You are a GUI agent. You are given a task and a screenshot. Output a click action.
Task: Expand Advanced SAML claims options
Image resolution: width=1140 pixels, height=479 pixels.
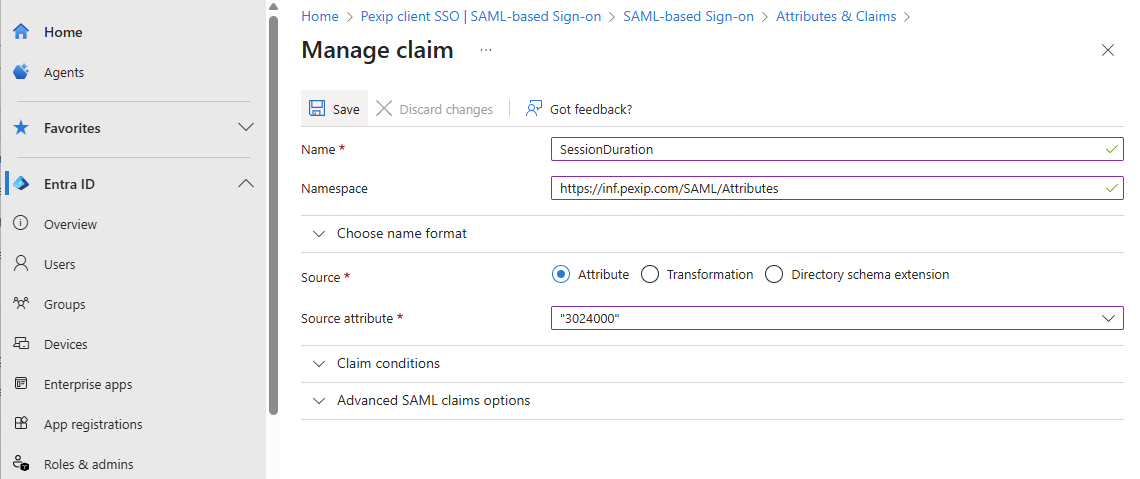tap(433, 400)
